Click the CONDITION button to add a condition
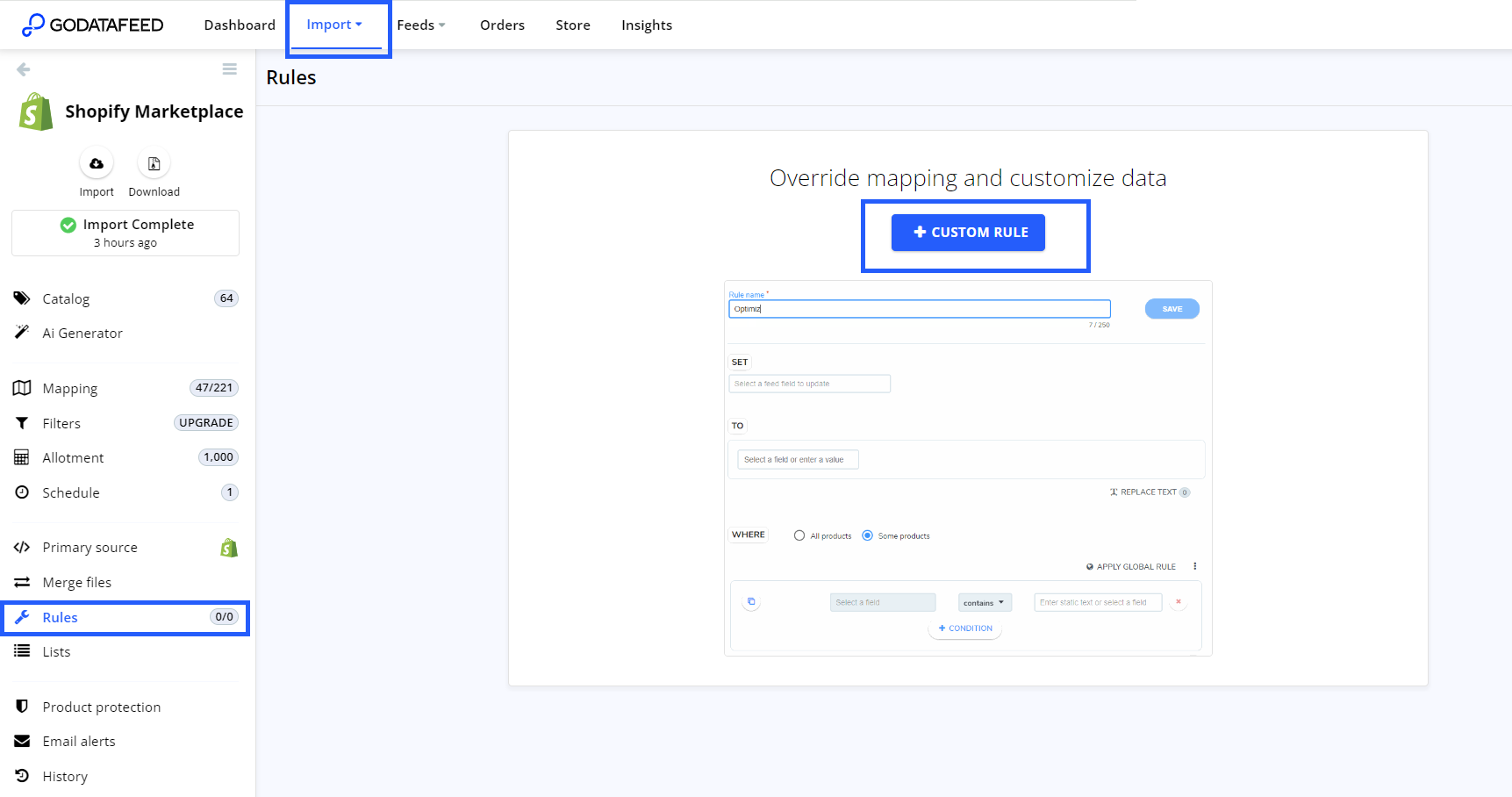 [964, 628]
